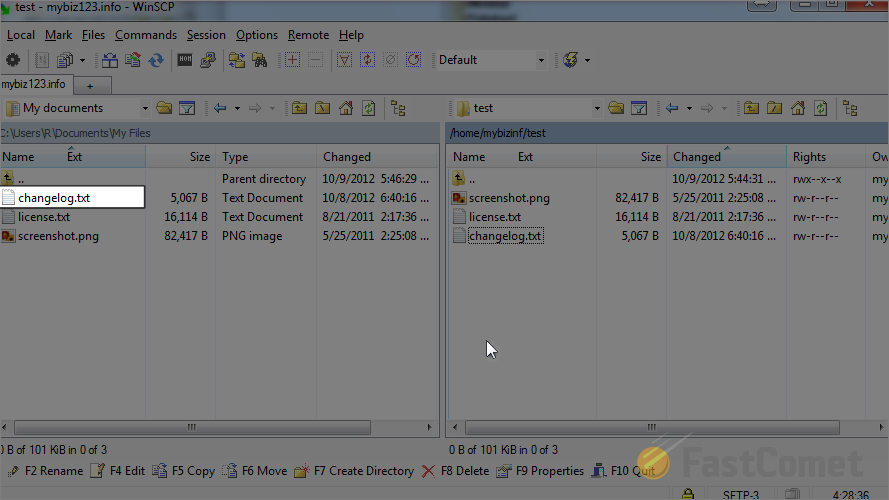Switch to the mybiz123.info session tab
This screenshot has width=889, height=500.
point(36,84)
